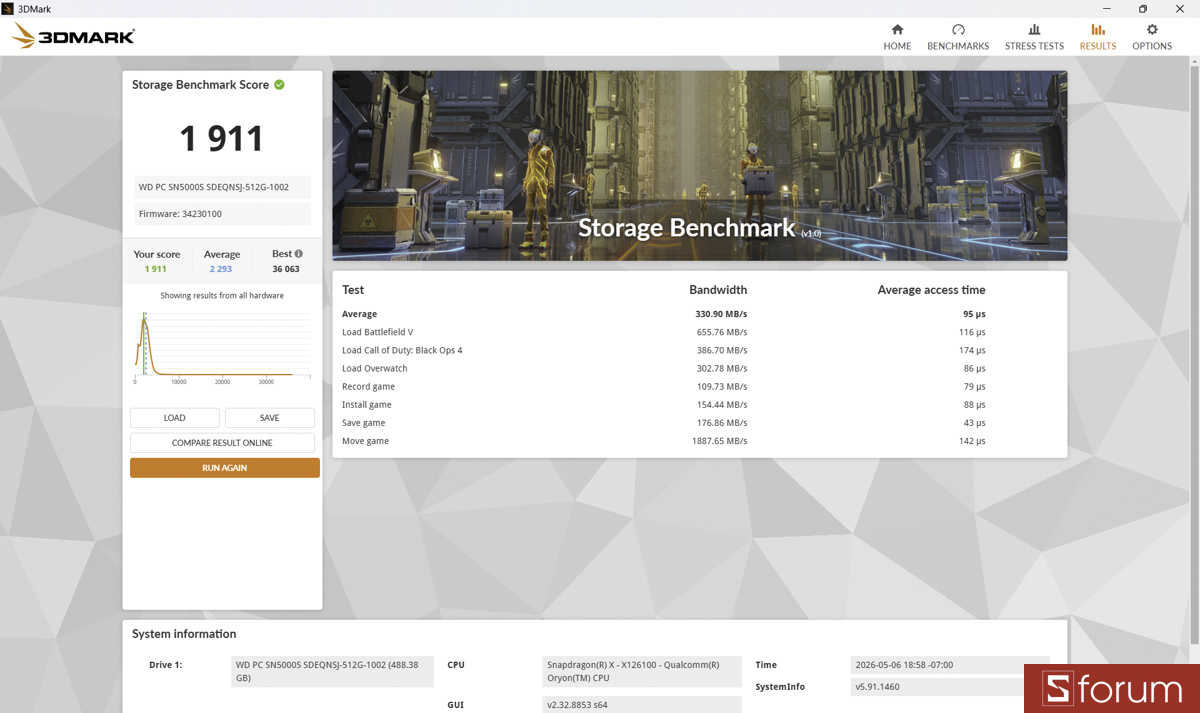Viewport: 1200px width, 713px height.
Task: Click Save game access time 43 µs
Action: pos(973,423)
